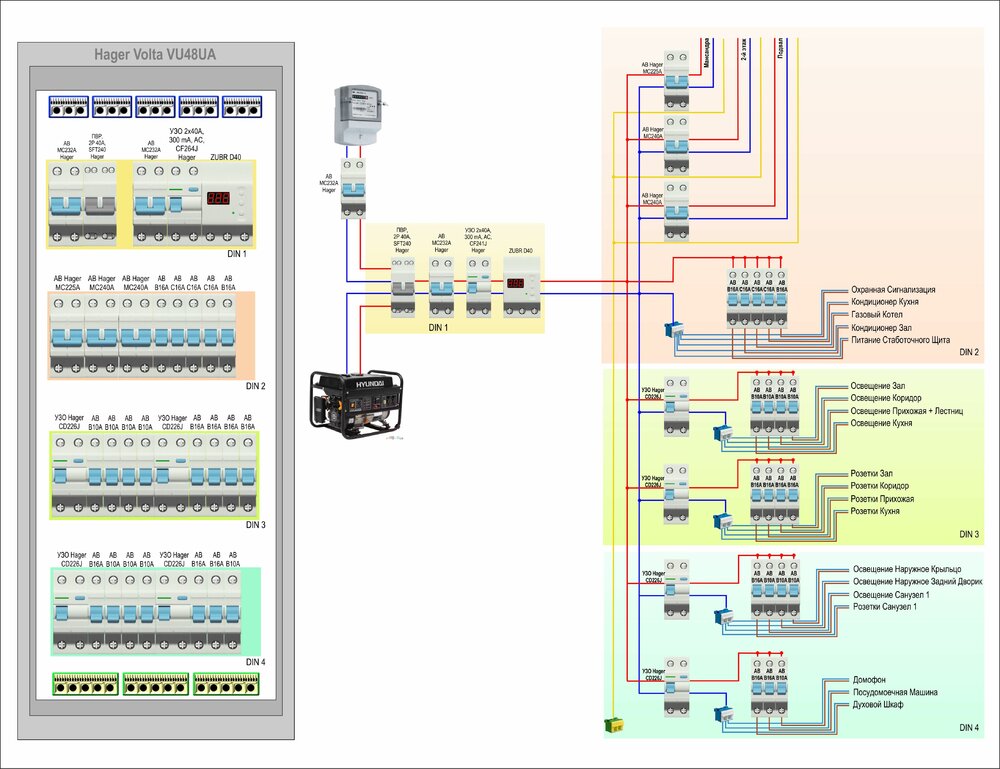The width and height of the screenshot is (1000, 769).
Task: Click the Розетки Прихожая label
Action: click(882, 499)
